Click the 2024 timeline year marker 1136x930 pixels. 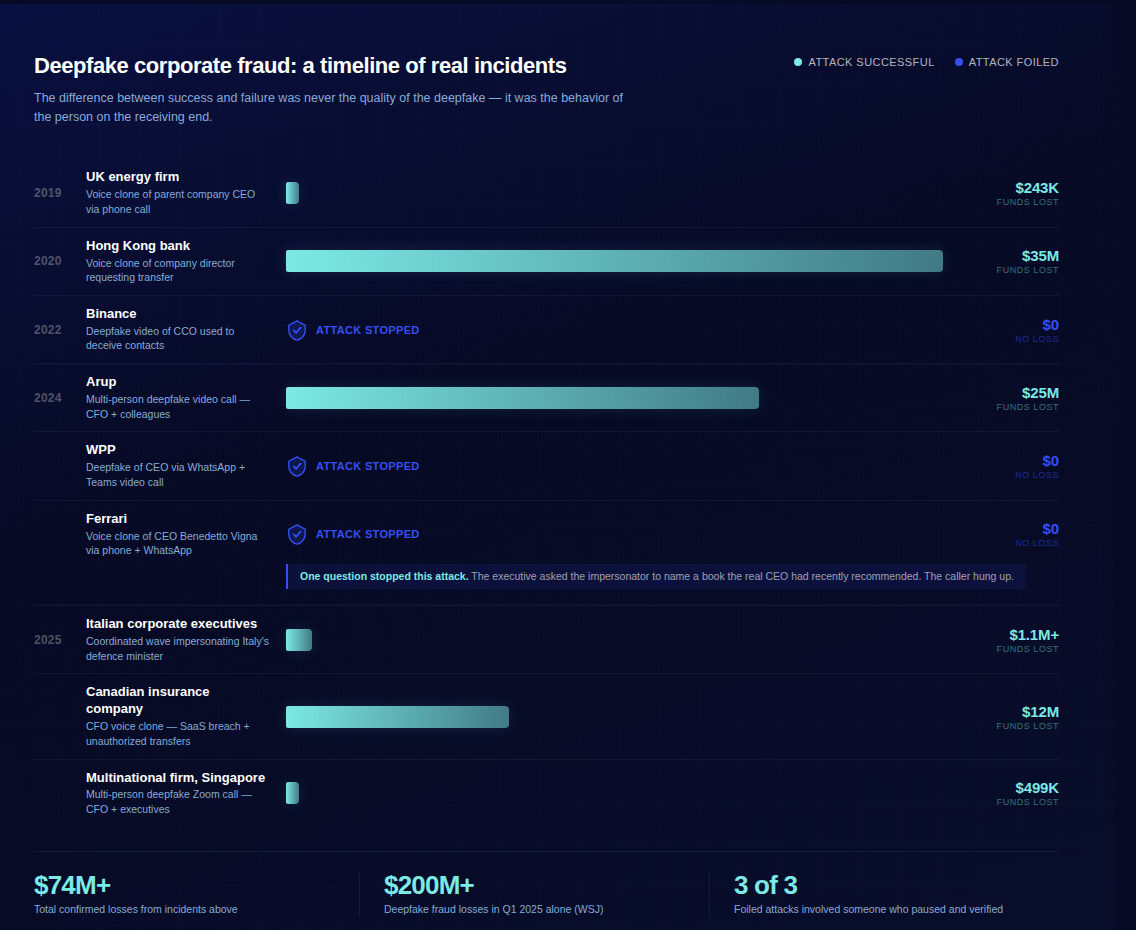pyautogui.click(x=47, y=398)
